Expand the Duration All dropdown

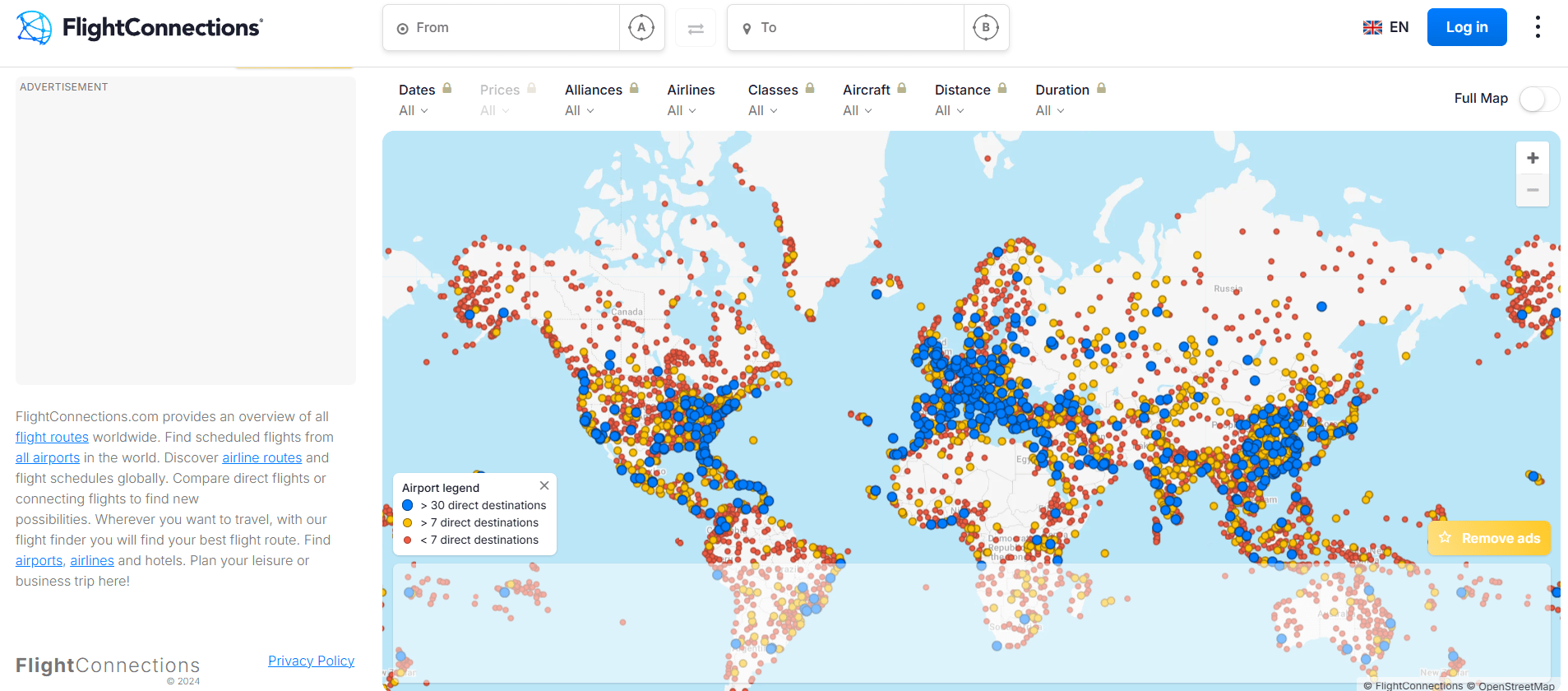pyautogui.click(x=1050, y=110)
